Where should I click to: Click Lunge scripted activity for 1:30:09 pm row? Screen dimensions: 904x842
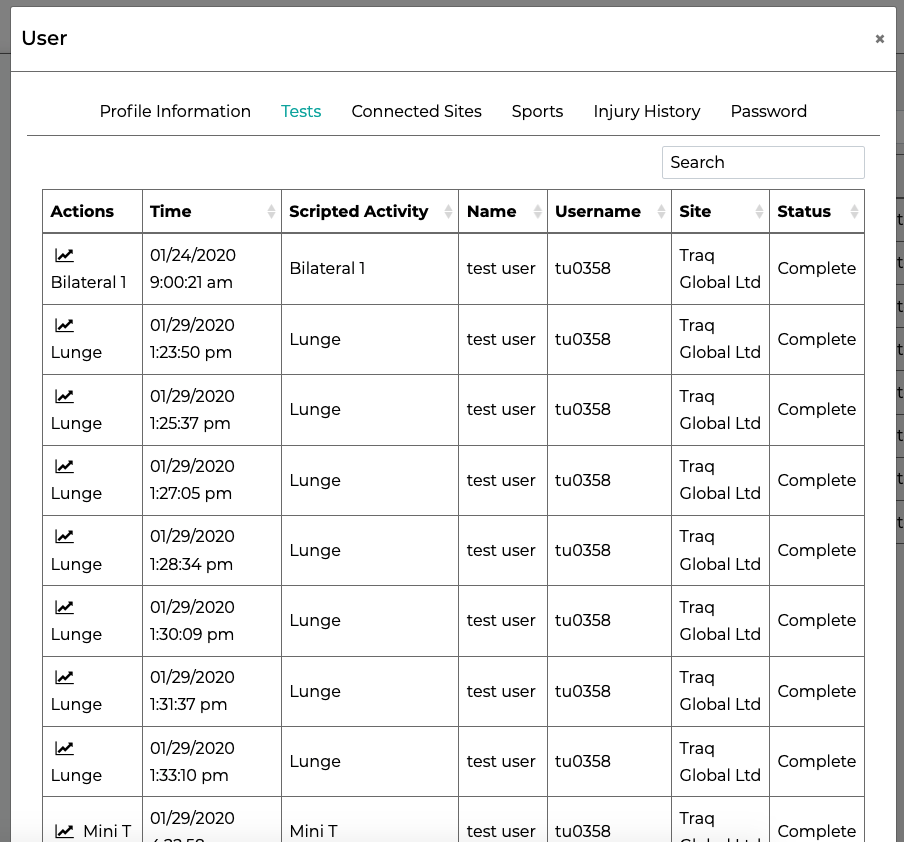pyautogui.click(x=315, y=621)
